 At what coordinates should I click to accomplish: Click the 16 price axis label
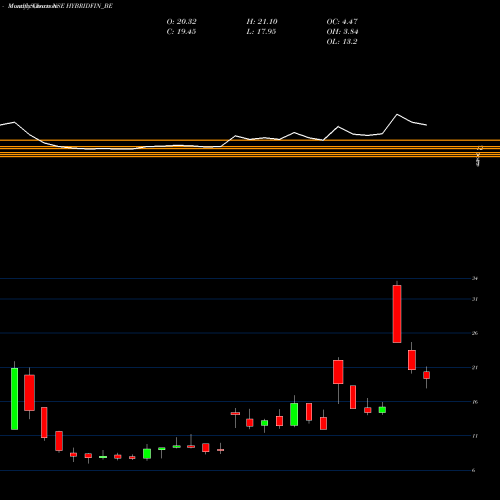(x=475, y=402)
